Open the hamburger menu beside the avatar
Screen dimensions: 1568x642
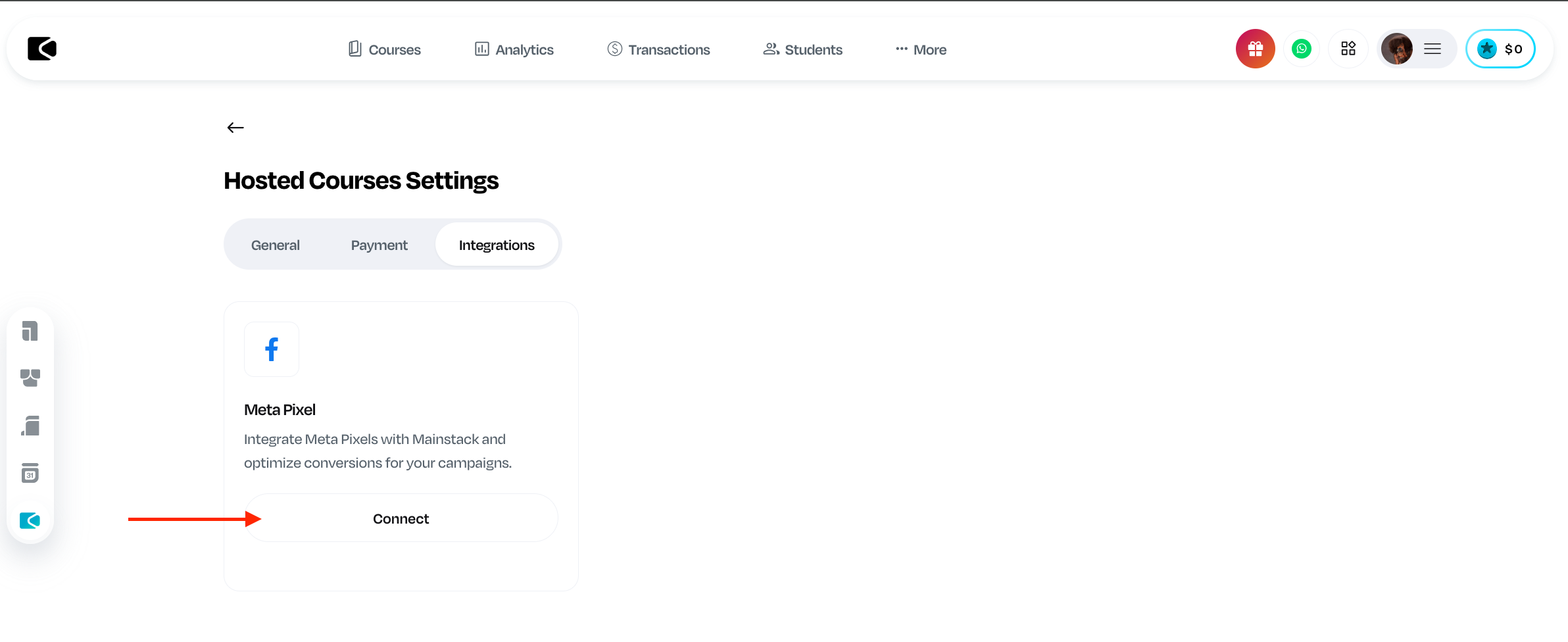(1433, 49)
